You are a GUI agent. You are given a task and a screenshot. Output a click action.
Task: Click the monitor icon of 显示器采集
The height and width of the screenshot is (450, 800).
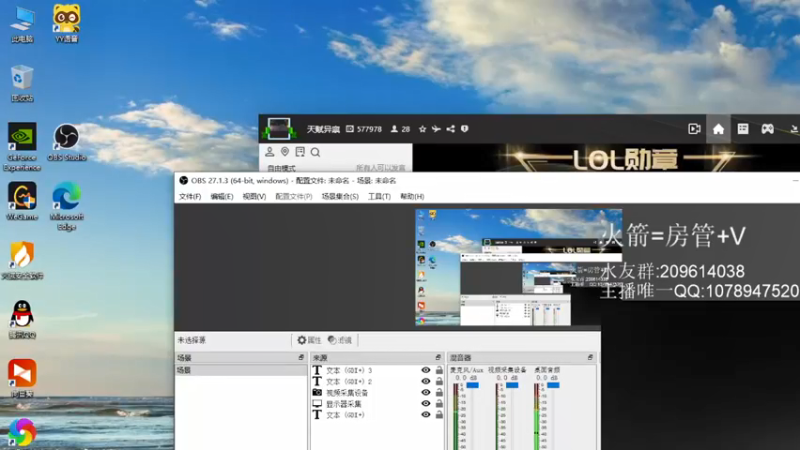317,404
